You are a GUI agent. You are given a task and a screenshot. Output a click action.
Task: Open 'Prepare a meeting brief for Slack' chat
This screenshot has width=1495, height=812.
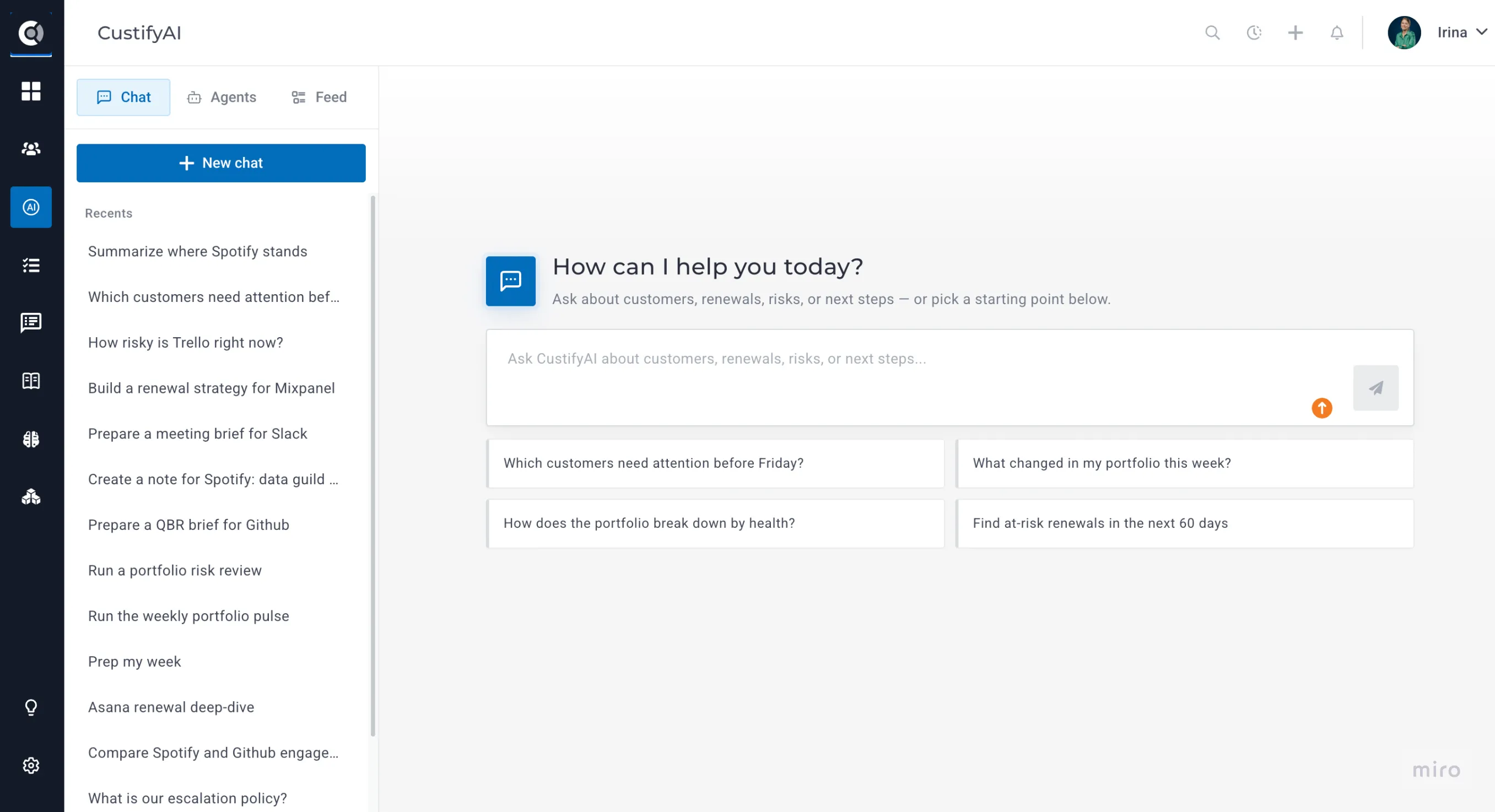(x=198, y=434)
